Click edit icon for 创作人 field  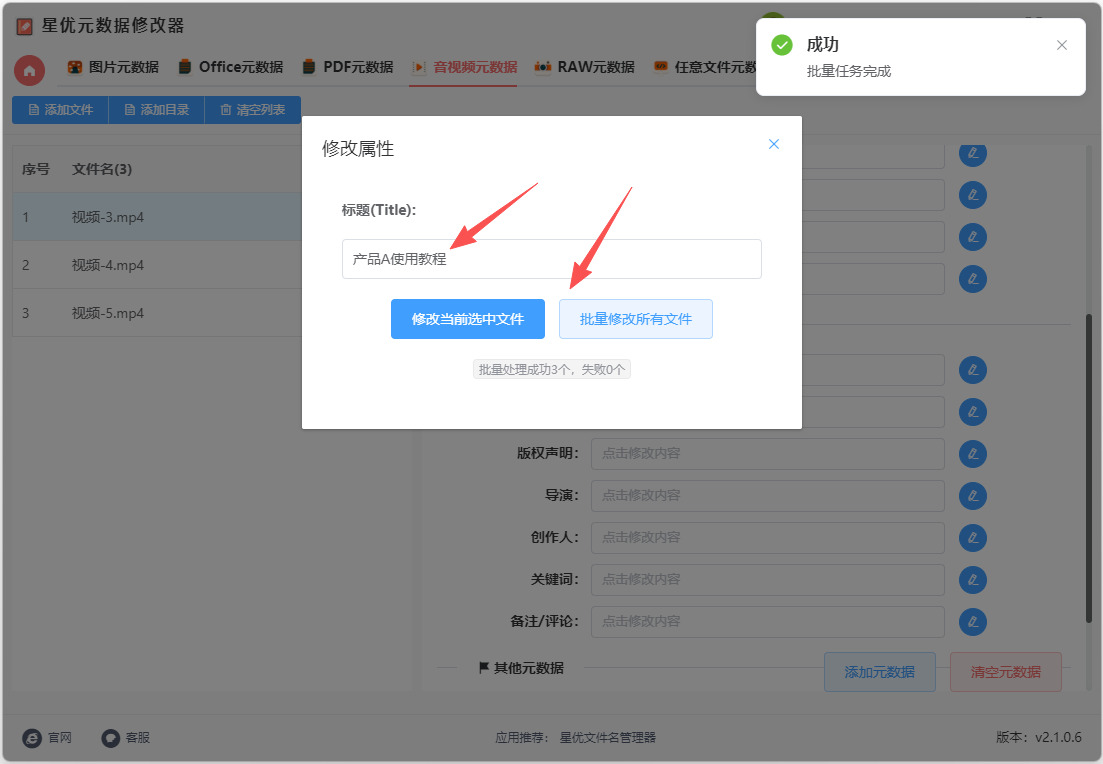point(973,537)
